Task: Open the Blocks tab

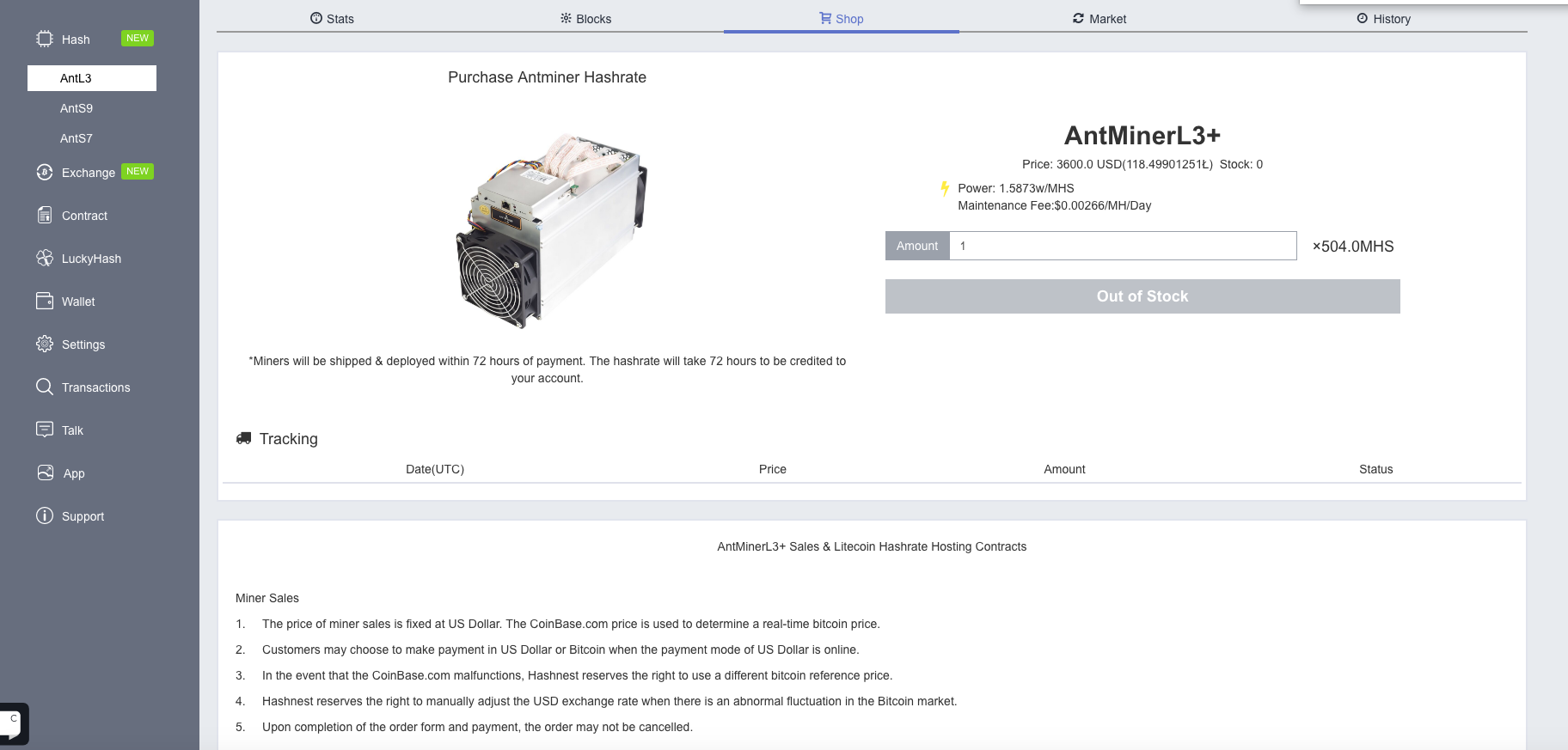Action: tap(585, 19)
